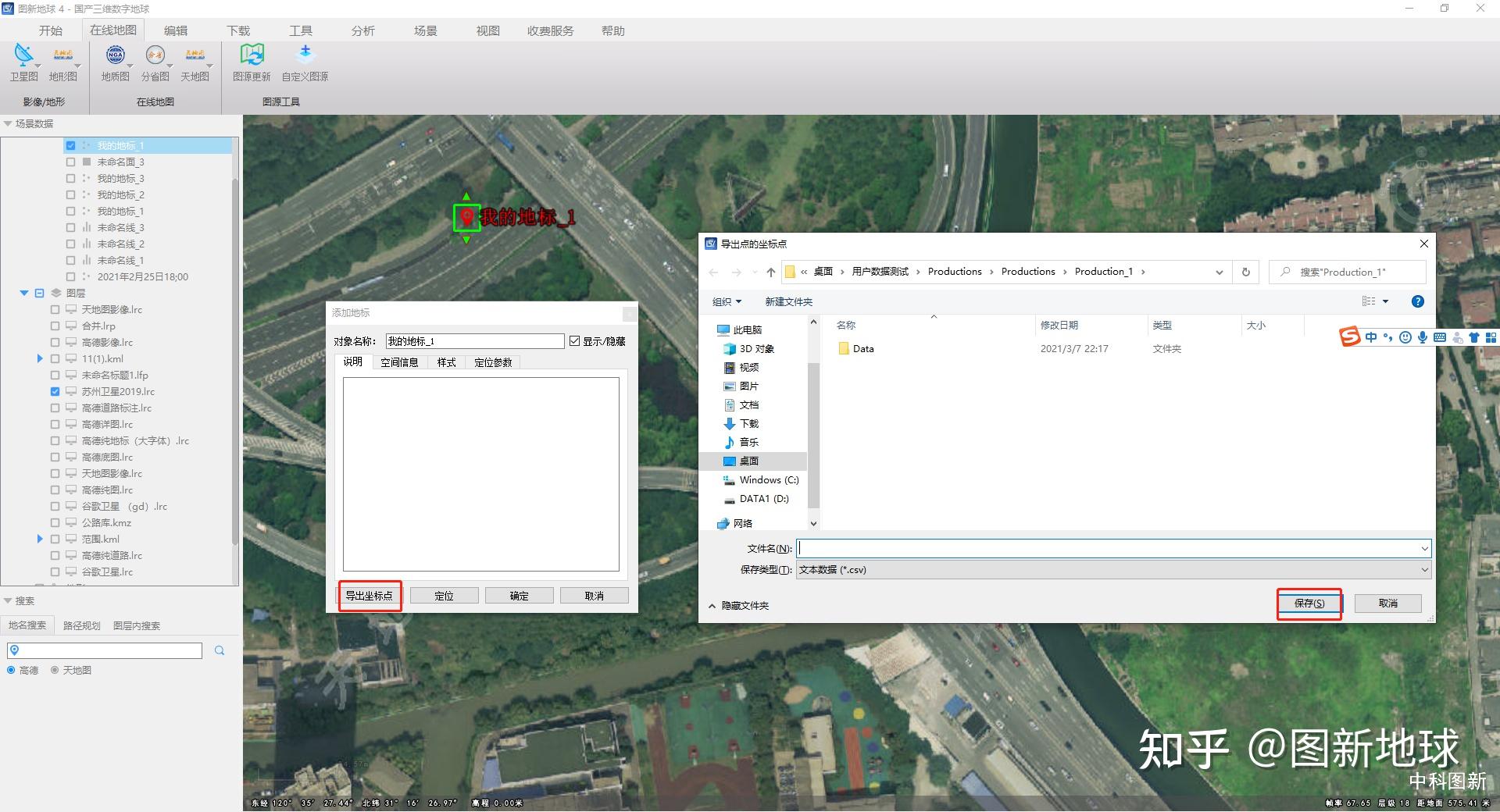Collapse the 图层 tree node
Viewport: 1500px width, 812px height.
(24, 293)
